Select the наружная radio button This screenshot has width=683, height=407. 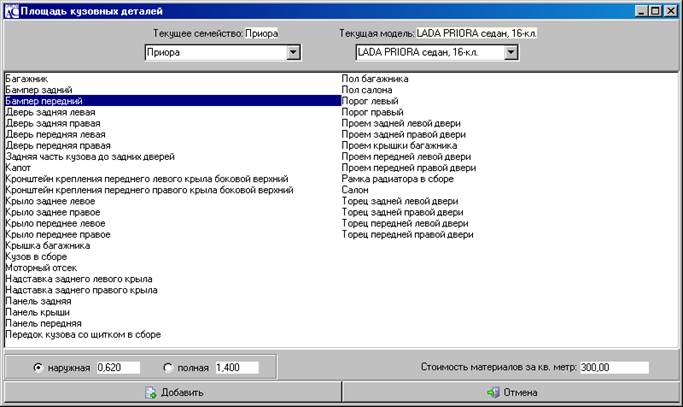pyautogui.click(x=38, y=368)
